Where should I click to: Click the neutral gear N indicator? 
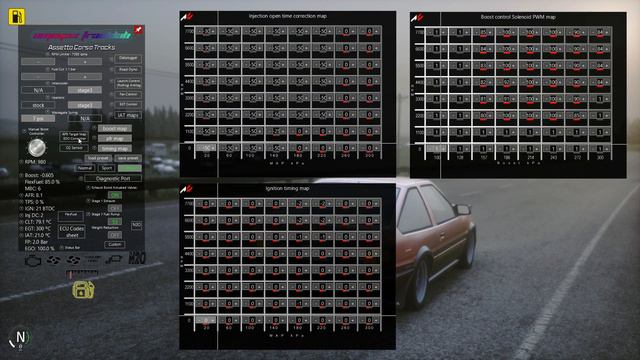20,338
